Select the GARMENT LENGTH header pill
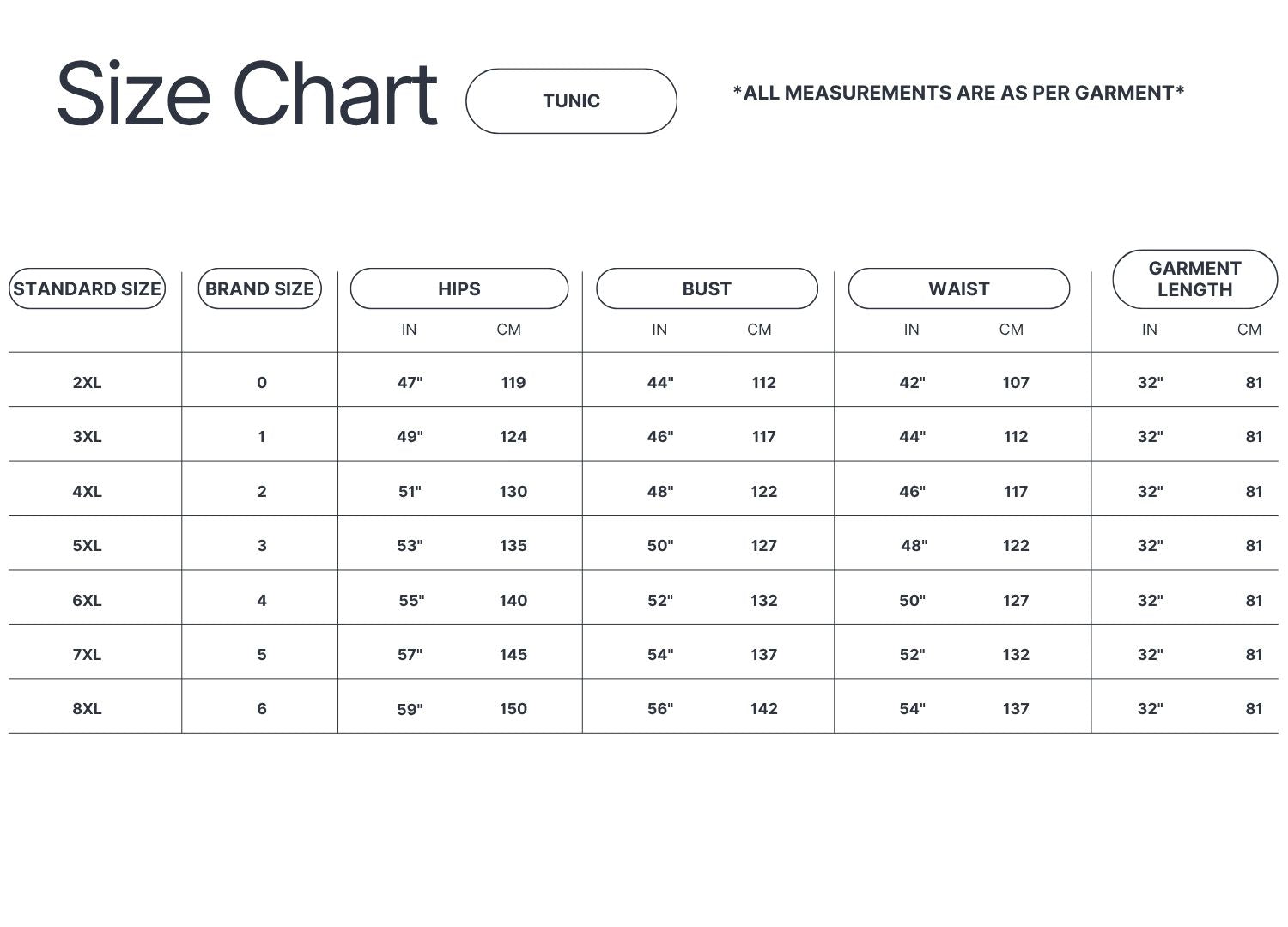Screen dimensions: 1288x927 [1194, 279]
